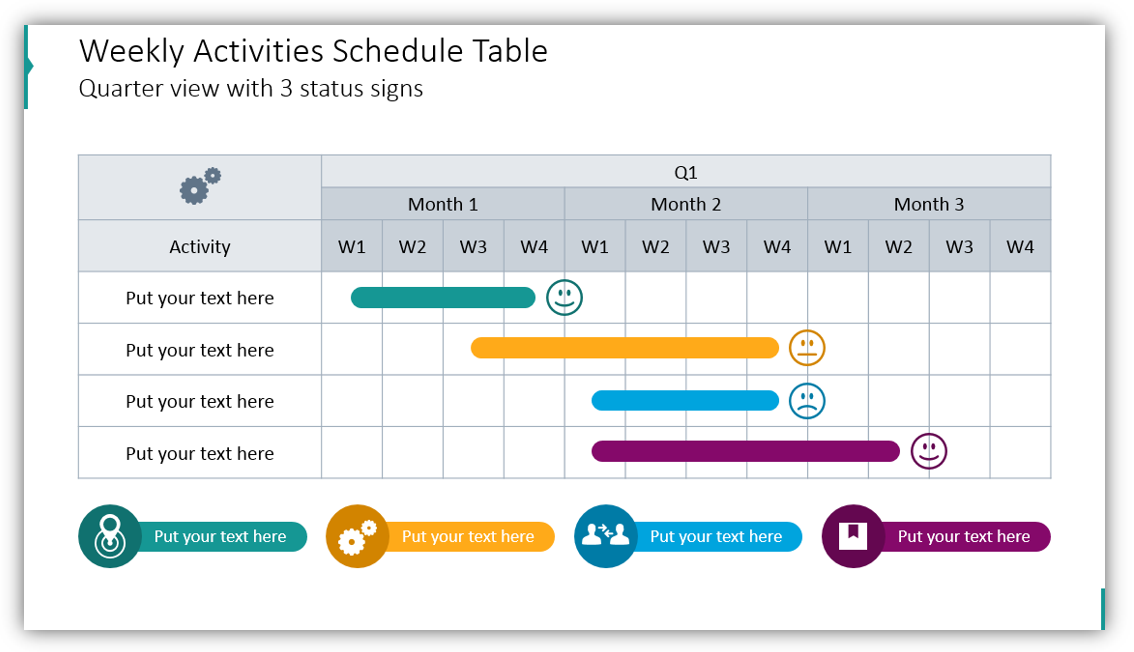Screen dimensions: 1134x652
Task: Click the orange gears legend icon
Action: coord(357,537)
